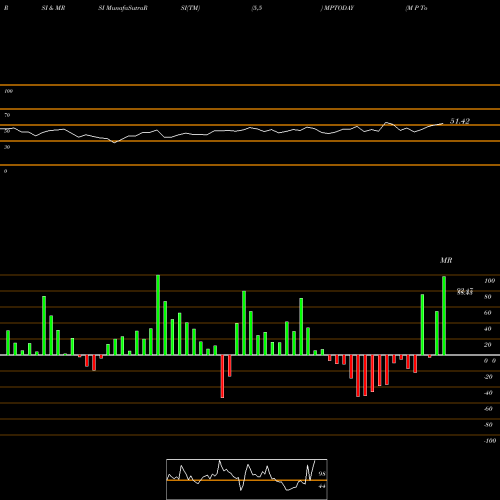Click the MR axis label -20

[488, 377]
